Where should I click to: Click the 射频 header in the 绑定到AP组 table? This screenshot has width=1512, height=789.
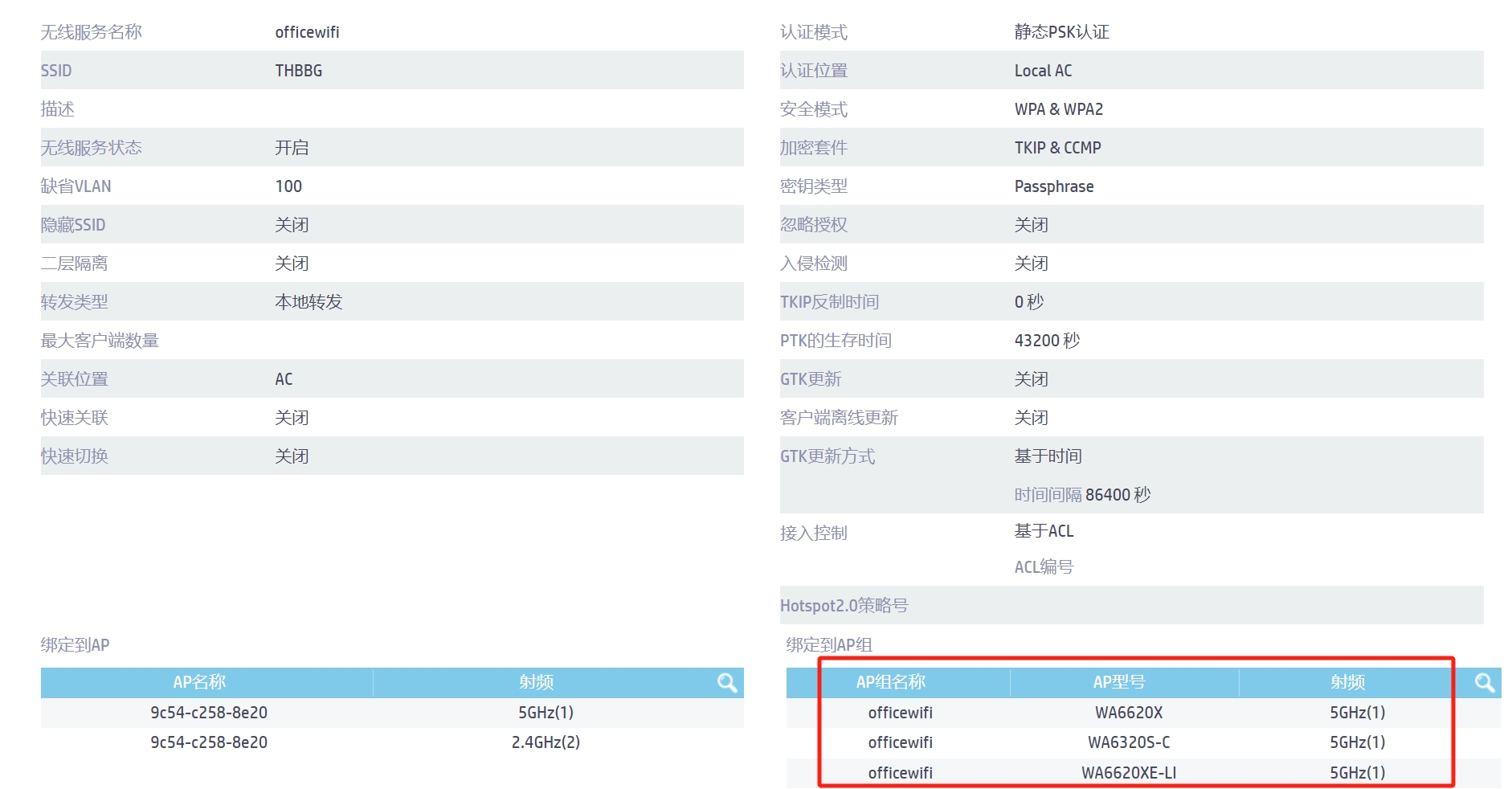[x=1348, y=682]
